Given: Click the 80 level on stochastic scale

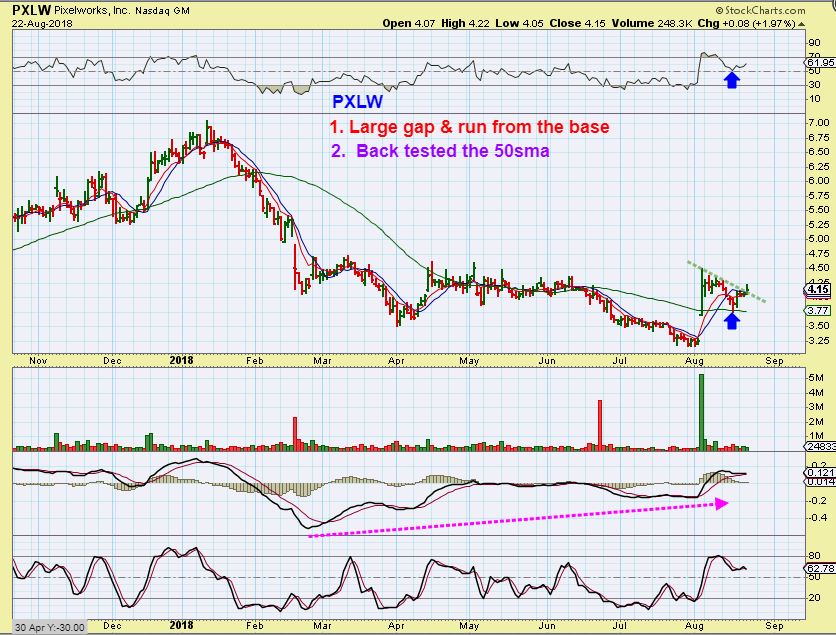Looking at the screenshot, I should [814, 556].
